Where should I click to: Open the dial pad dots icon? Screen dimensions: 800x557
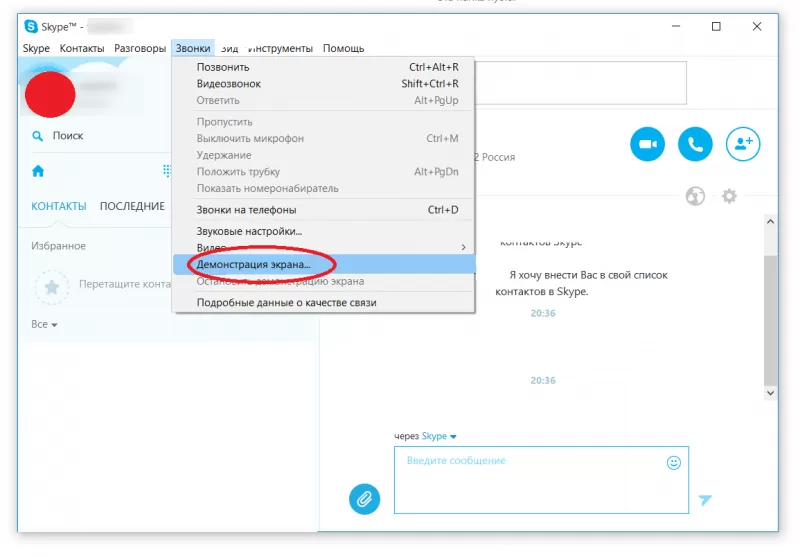(166, 170)
